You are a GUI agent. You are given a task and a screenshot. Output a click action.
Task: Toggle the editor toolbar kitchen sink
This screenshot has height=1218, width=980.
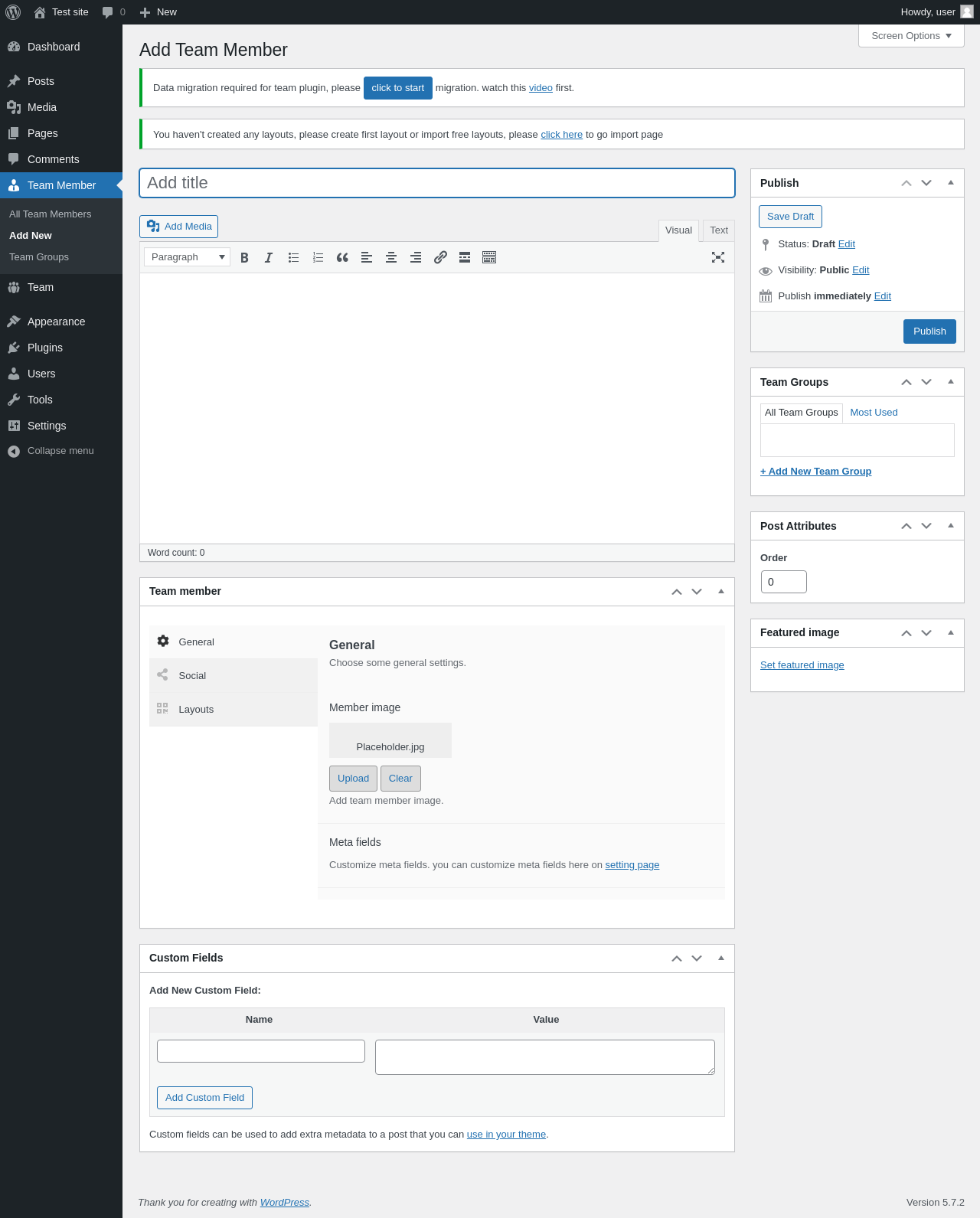click(x=489, y=257)
